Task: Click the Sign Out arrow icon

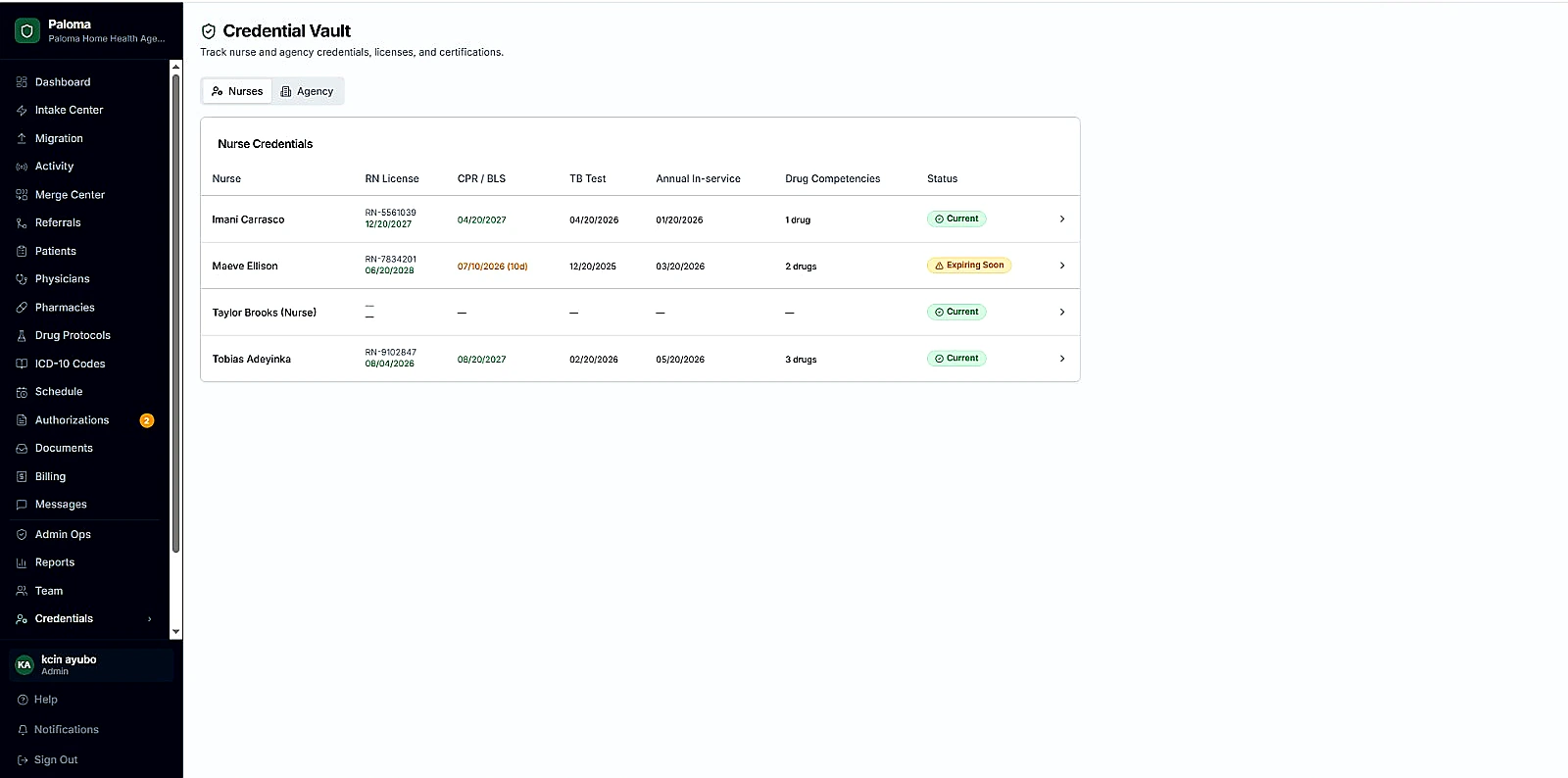Action: coord(23,760)
